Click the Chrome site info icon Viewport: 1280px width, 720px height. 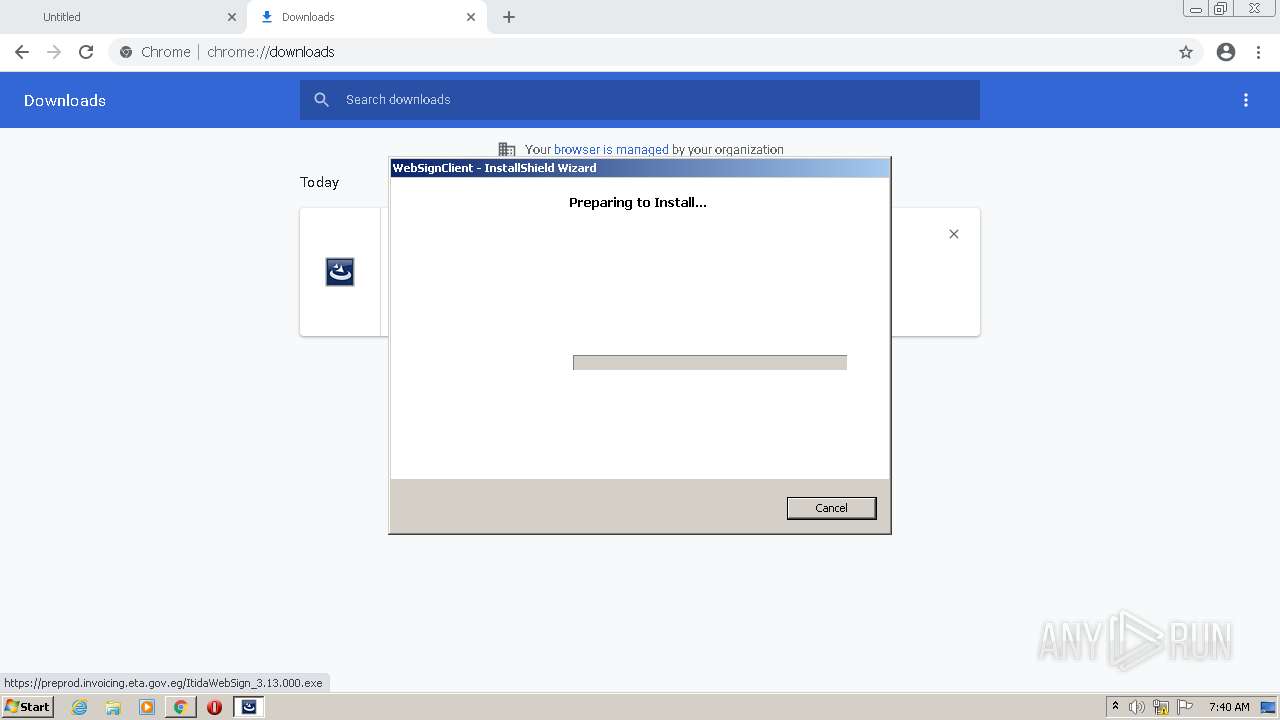click(126, 52)
